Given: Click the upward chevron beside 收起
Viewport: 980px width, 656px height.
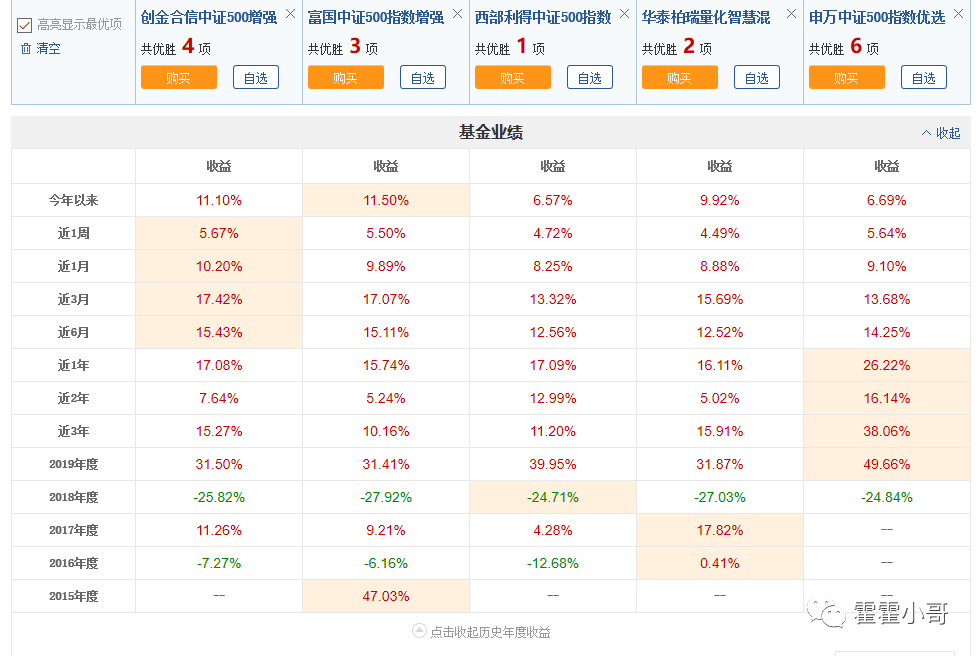Looking at the screenshot, I should 928,131.
